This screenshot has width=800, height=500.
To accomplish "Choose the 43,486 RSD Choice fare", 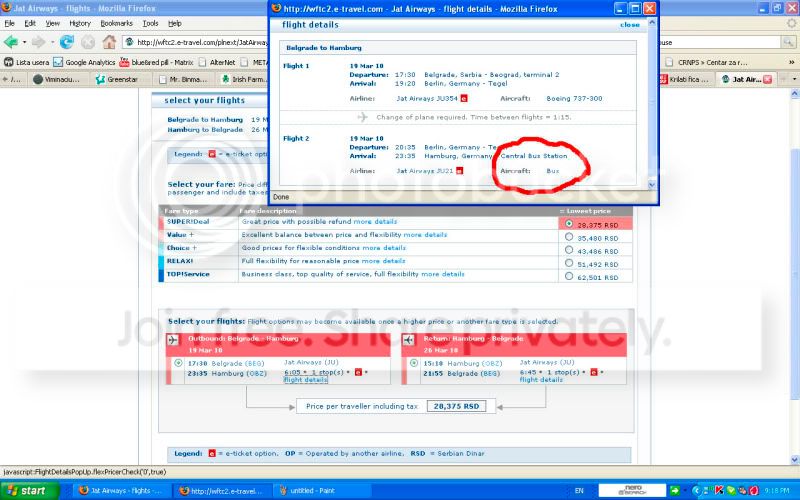I will (x=569, y=250).
